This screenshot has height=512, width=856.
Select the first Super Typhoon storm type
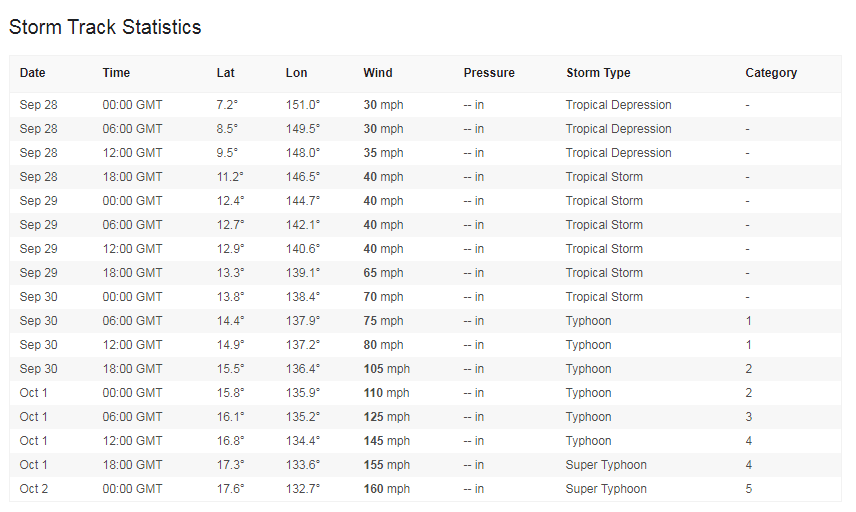(606, 465)
